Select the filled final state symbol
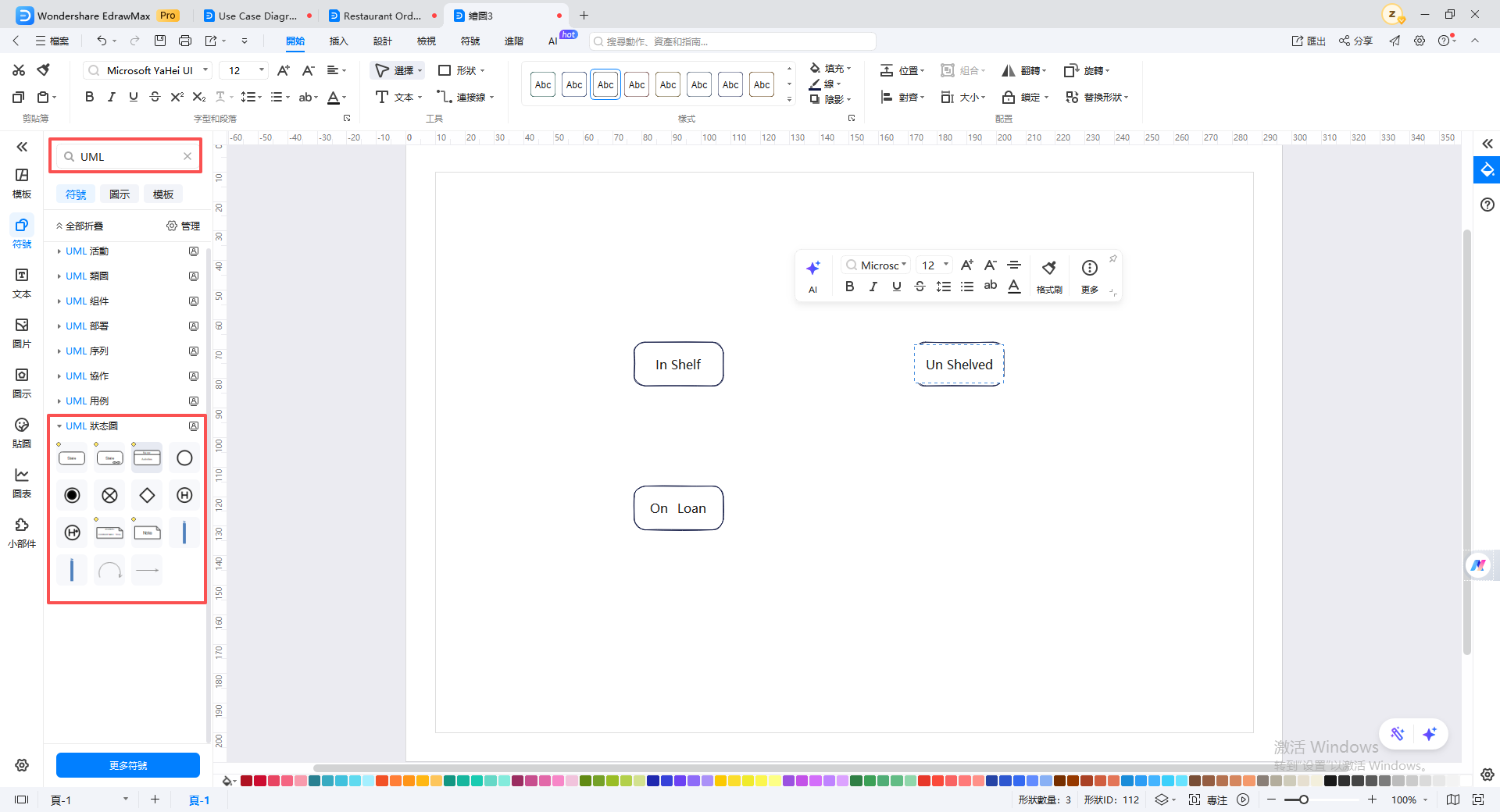The height and width of the screenshot is (812, 1500). tap(72, 495)
